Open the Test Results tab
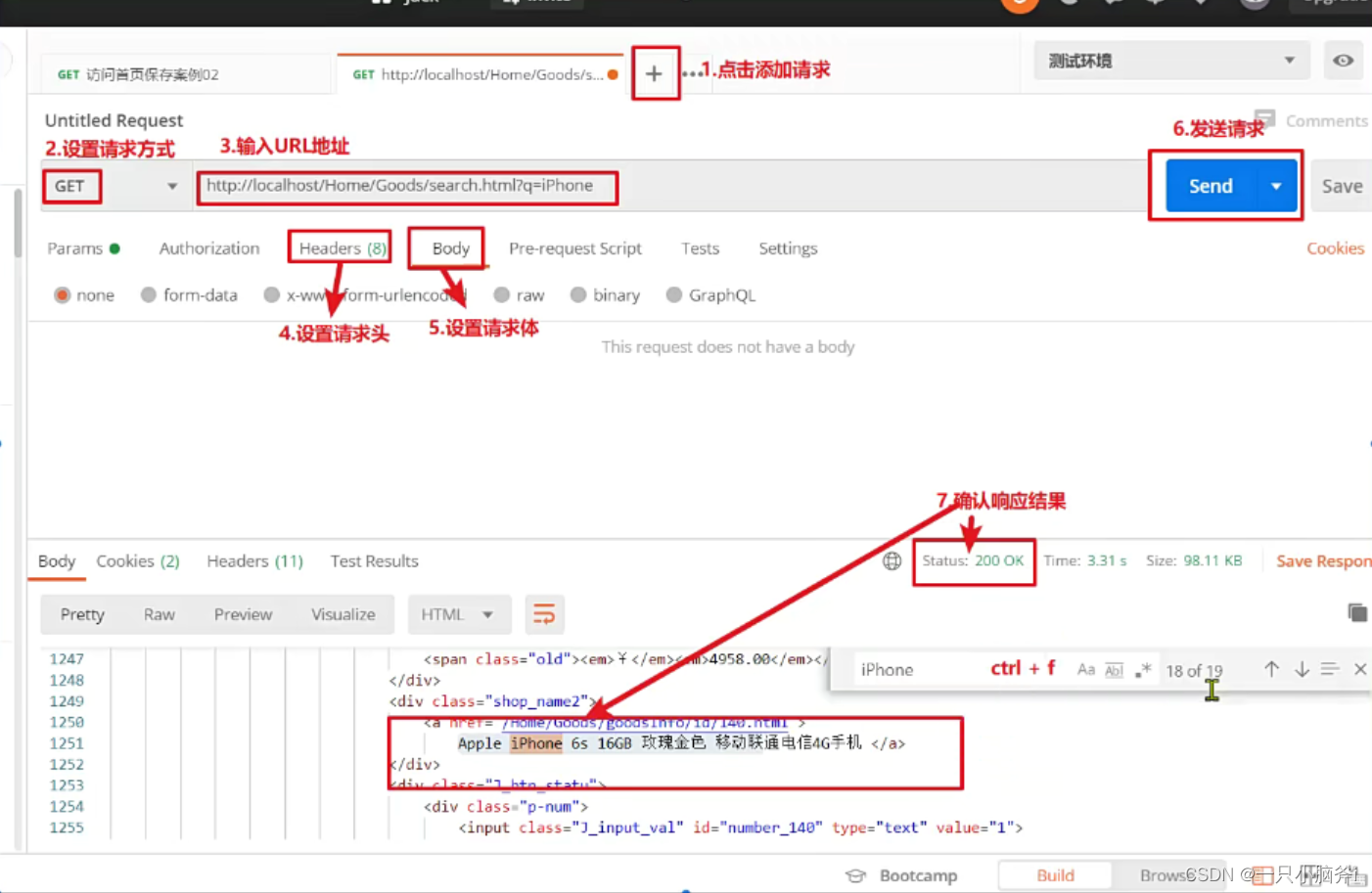Viewport: 1372px width, 893px height. click(x=374, y=560)
